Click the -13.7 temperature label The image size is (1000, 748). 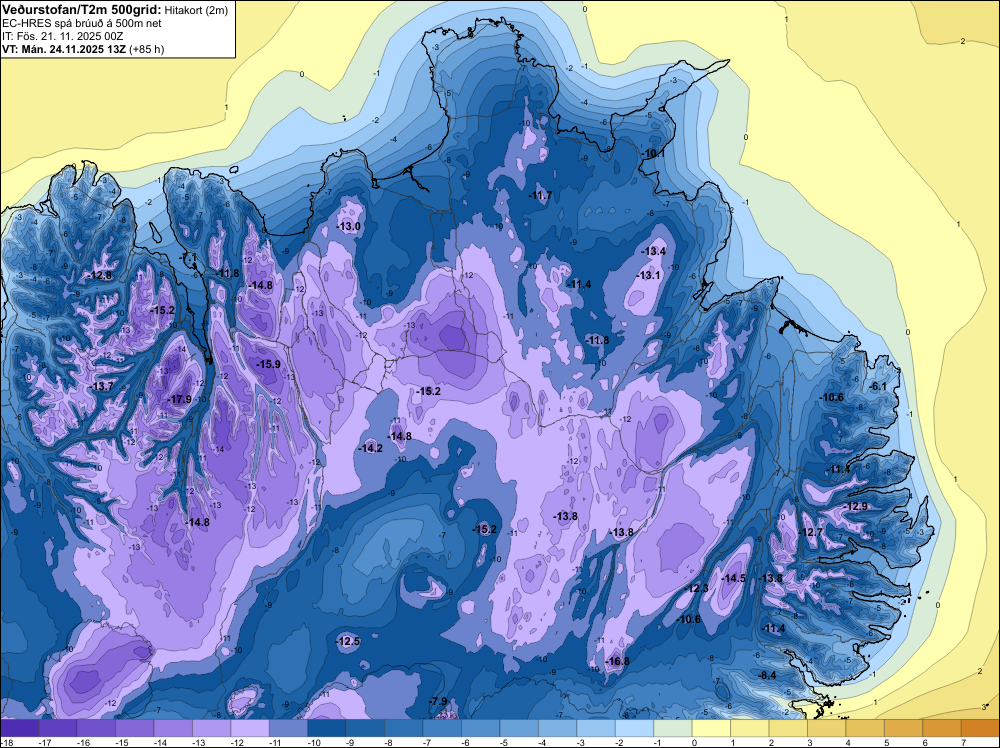point(102,386)
